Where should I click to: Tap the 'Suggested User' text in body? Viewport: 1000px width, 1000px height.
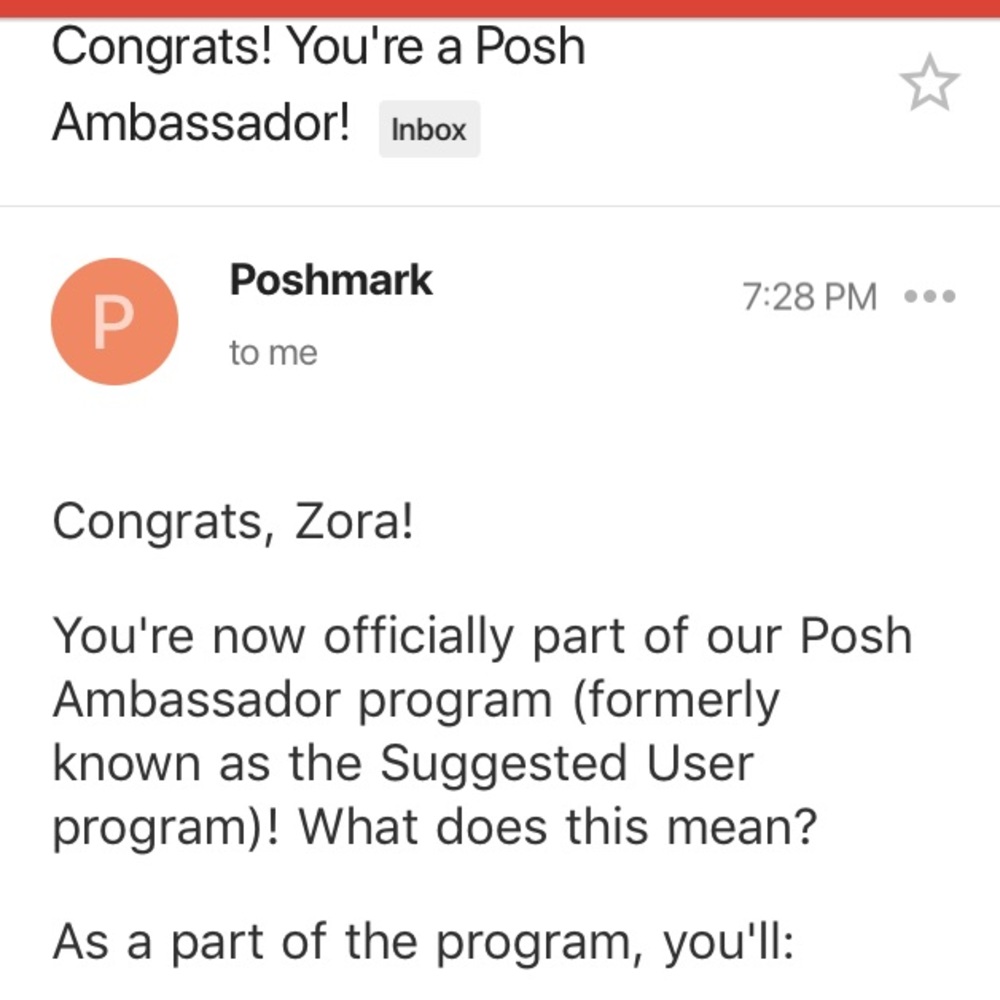pyautogui.click(x=567, y=763)
